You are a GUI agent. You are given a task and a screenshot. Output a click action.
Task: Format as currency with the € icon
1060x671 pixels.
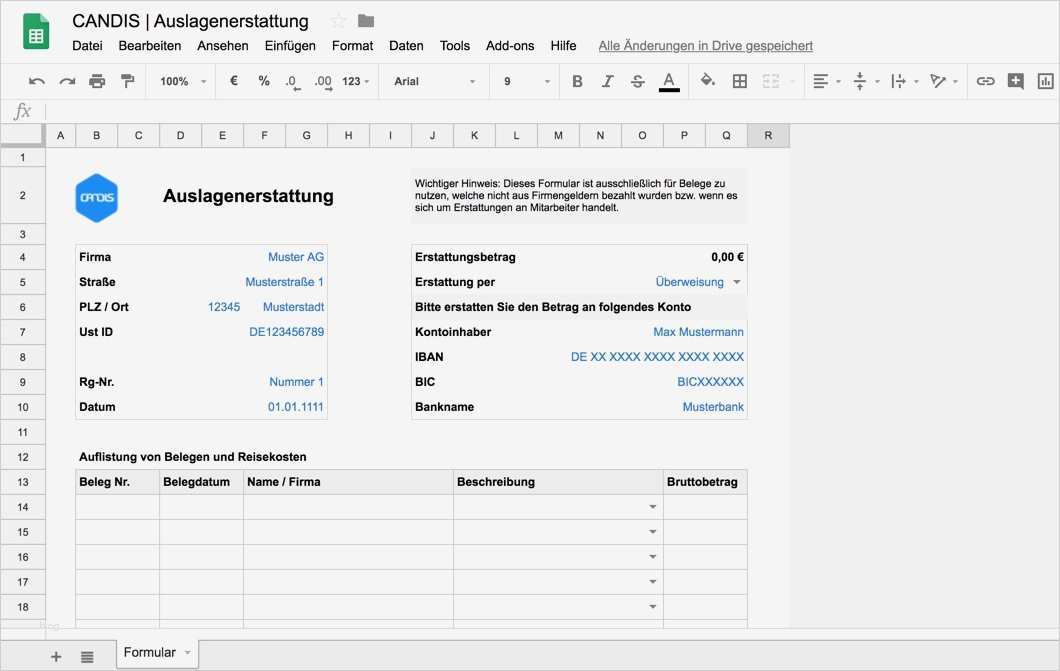pos(233,81)
